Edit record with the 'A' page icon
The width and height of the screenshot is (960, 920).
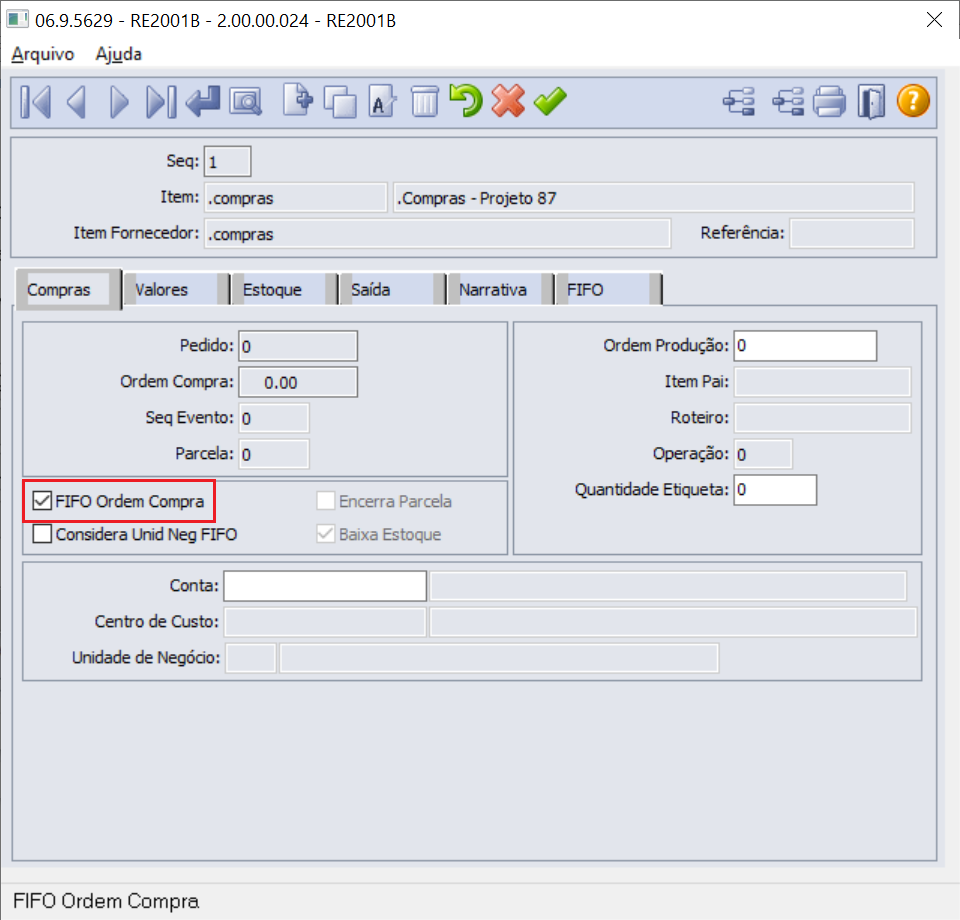click(382, 100)
